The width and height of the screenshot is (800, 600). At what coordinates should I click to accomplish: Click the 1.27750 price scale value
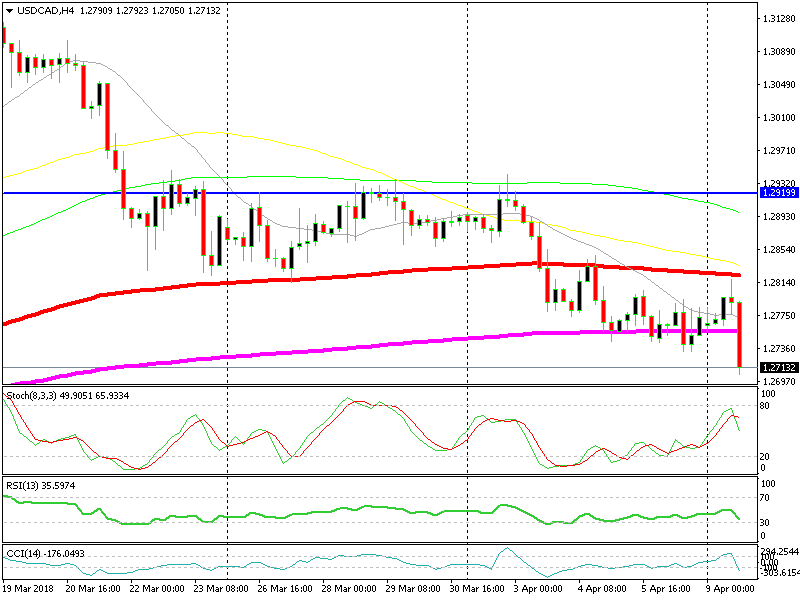(x=779, y=315)
